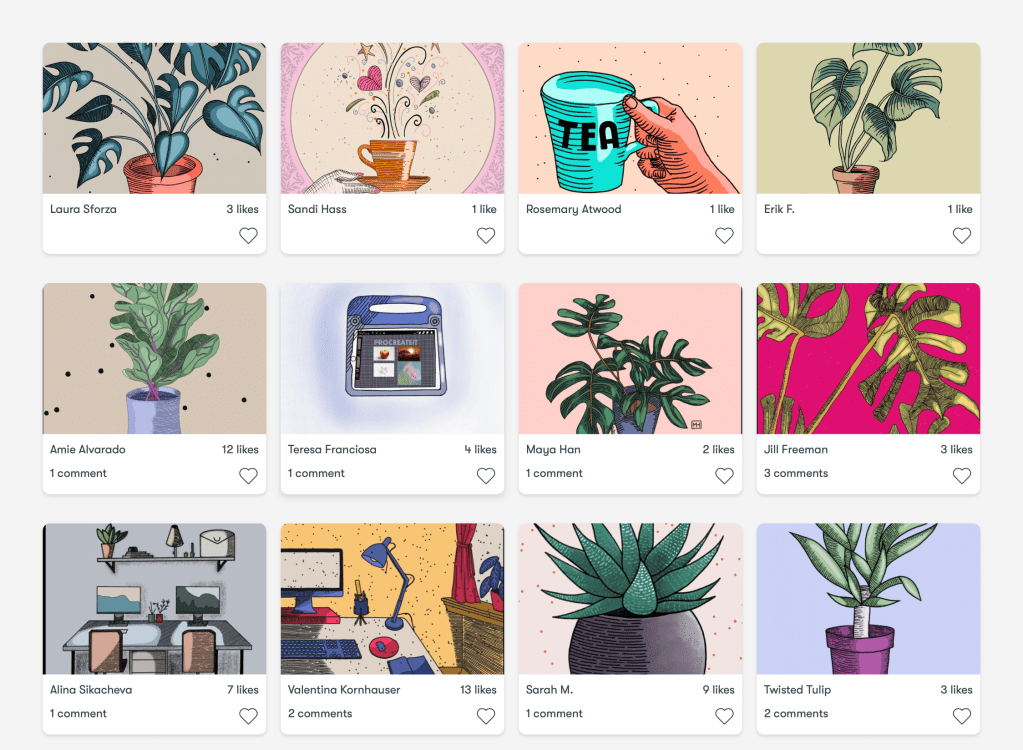Open Teresa Franciosa's tablet illustration thumbnail
This screenshot has height=750, width=1023.
(392, 358)
